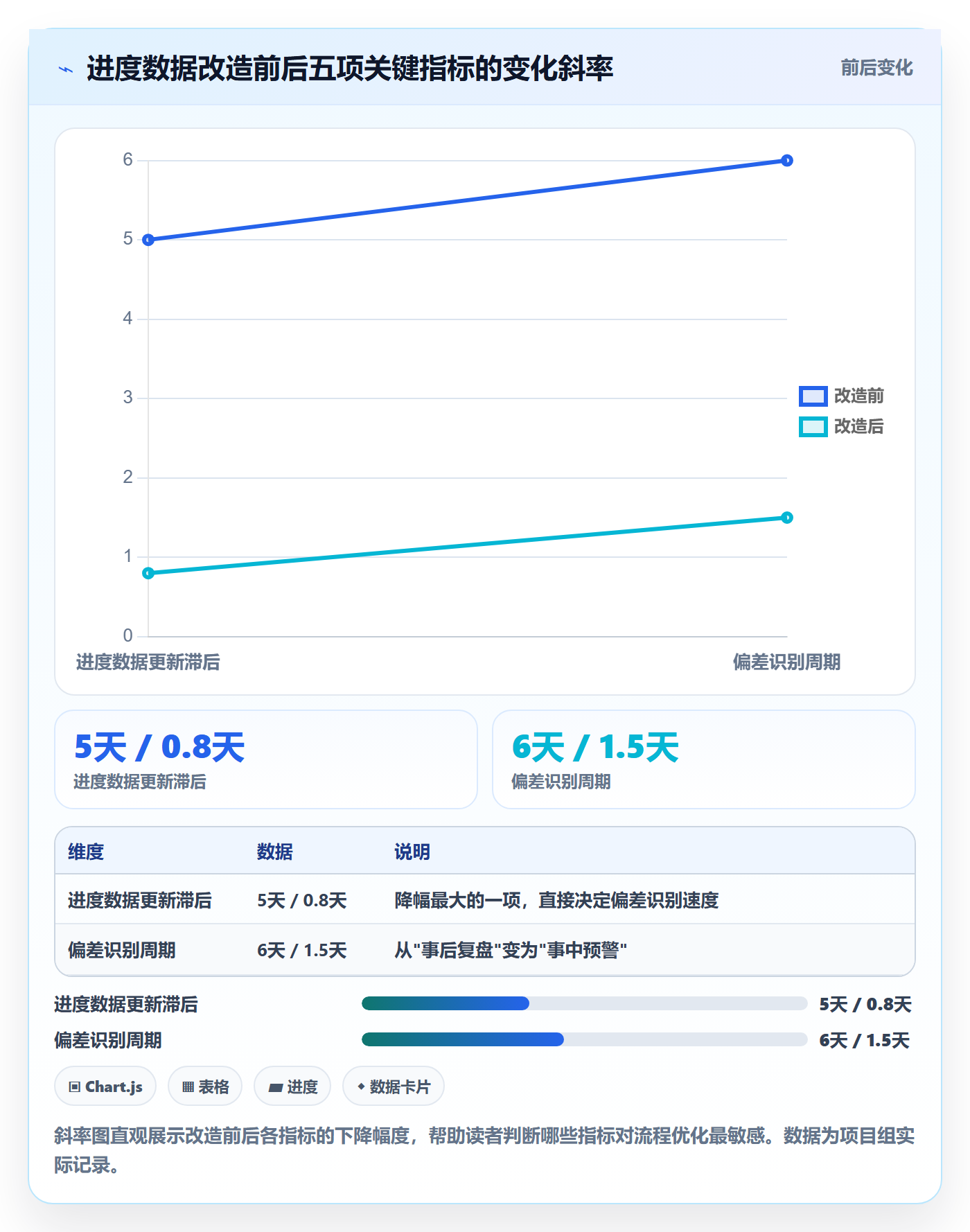Click the chart title 进度数据改造前后五项关键指标的变化斜率
The height and width of the screenshot is (1232, 970).
(x=350, y=69)
